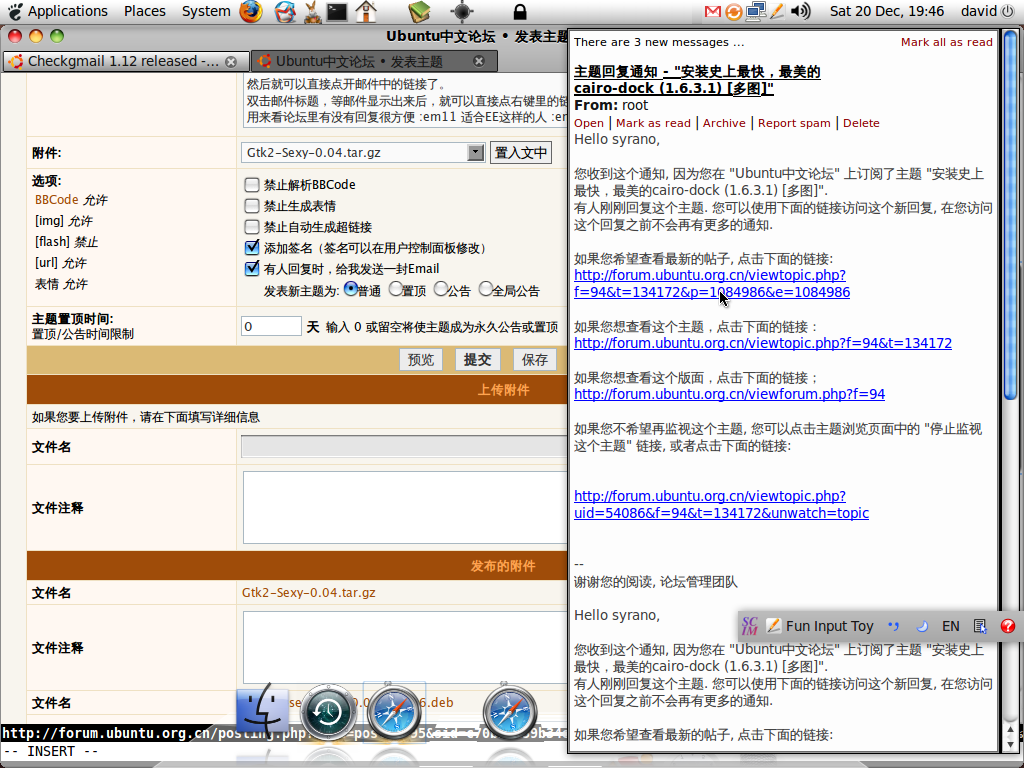Click the clock showing Sat 20 Dec
The width and height of the screenshot is (1024, 768).
886,11
